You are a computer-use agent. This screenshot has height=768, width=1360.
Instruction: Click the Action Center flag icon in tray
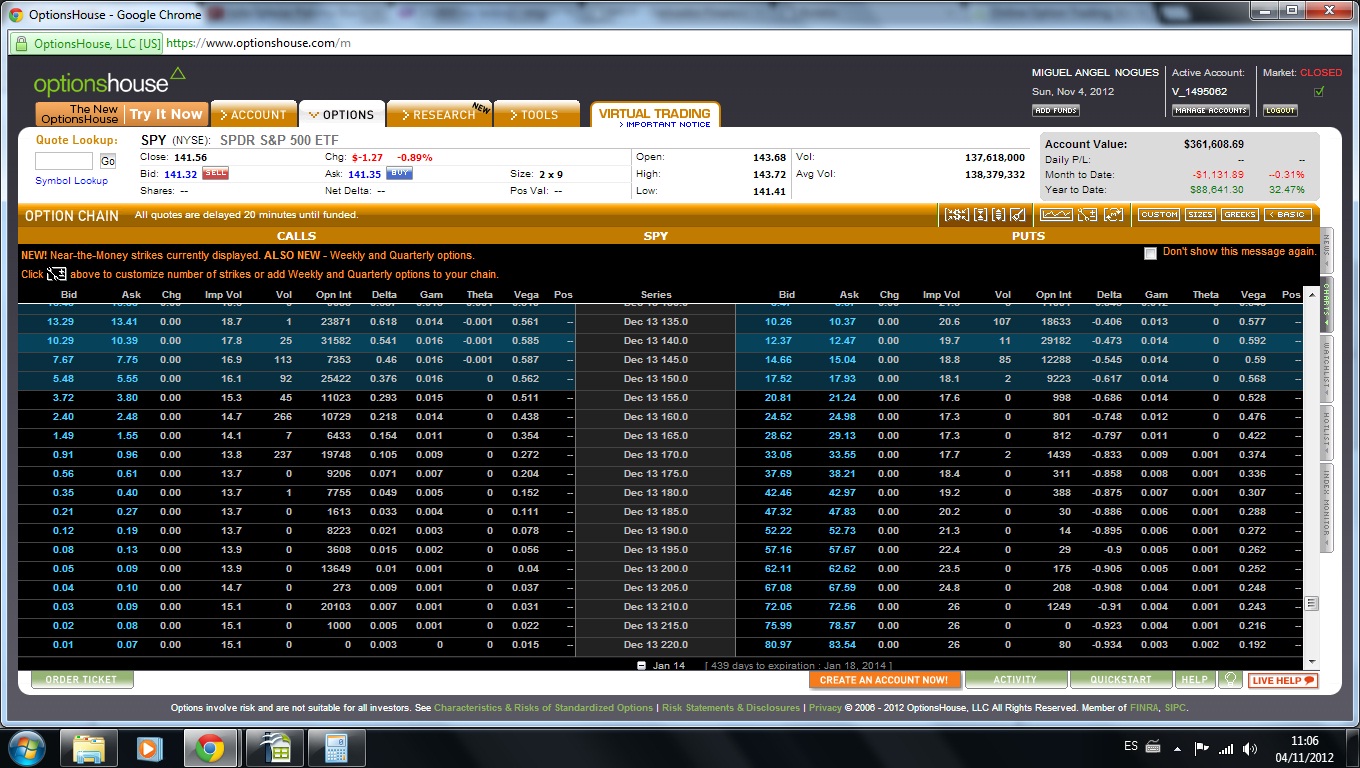tap(1202, 748)
